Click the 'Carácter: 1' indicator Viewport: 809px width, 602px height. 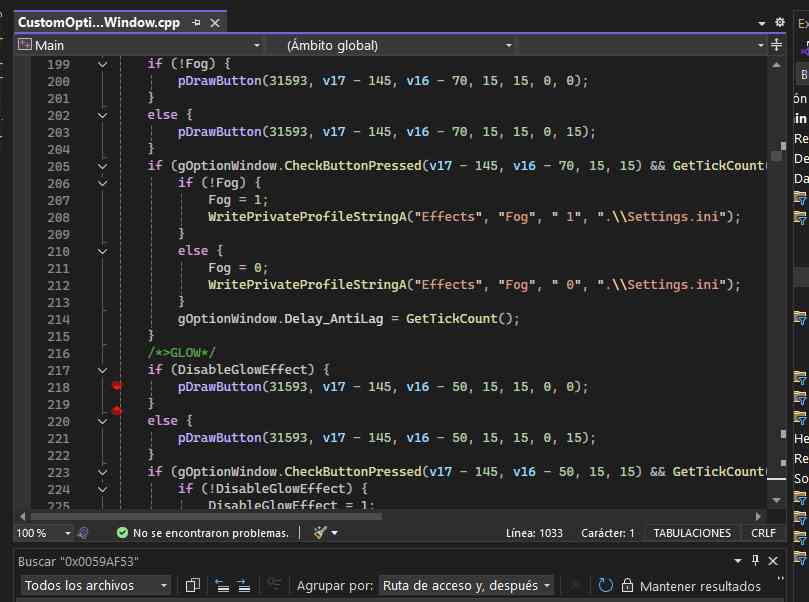click(x=607, y=533)
